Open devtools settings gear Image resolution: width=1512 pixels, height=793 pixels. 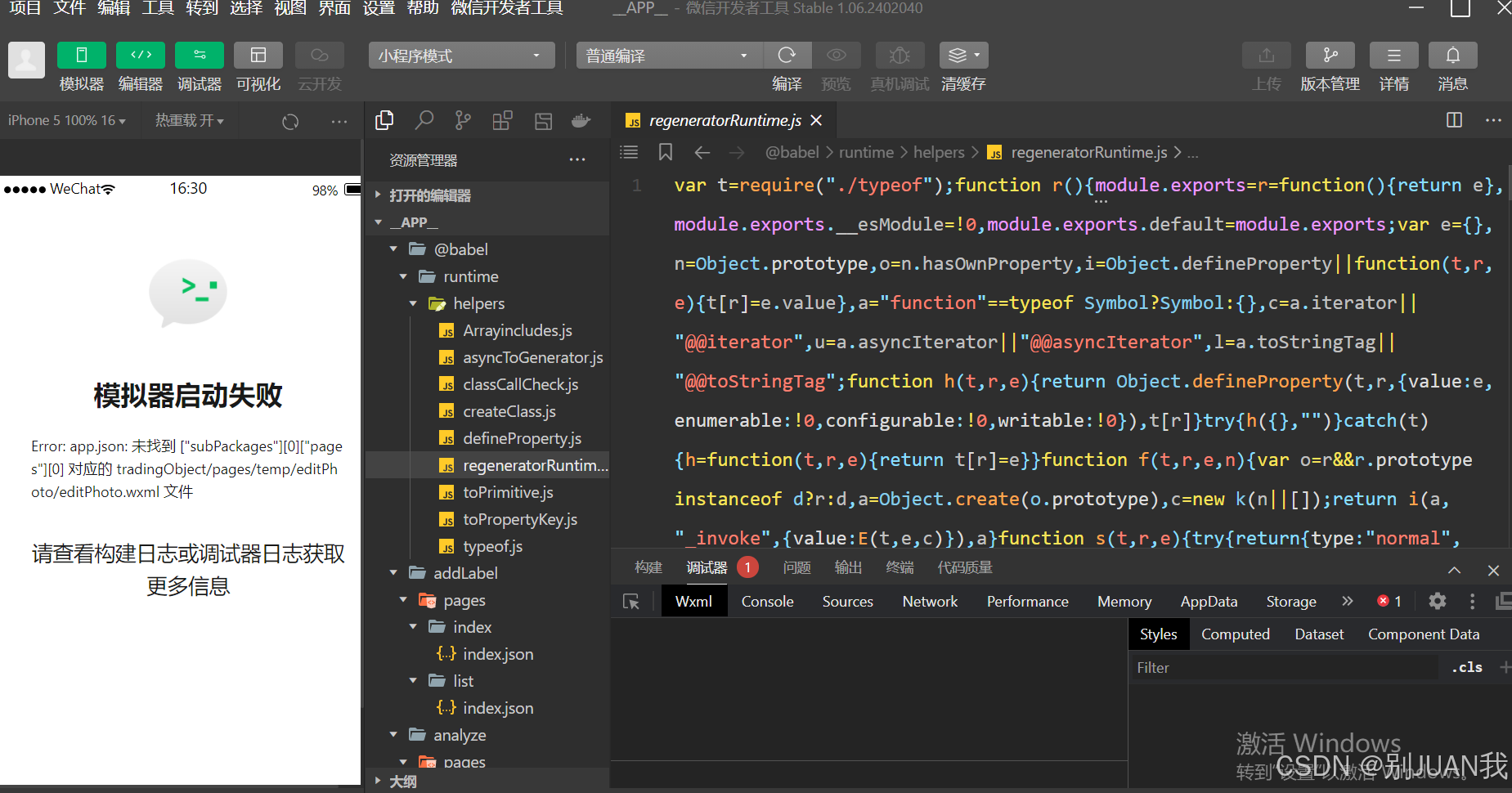click(1437, 602)
